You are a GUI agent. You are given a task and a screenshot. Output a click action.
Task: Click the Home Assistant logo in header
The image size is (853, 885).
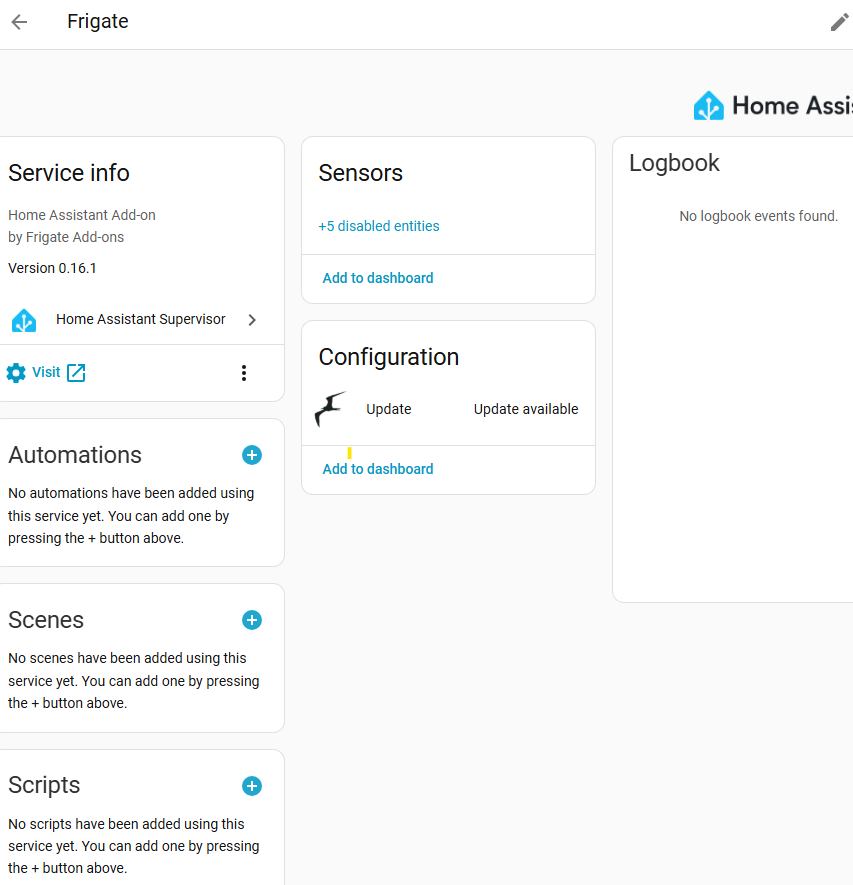(x=709, y=106)
